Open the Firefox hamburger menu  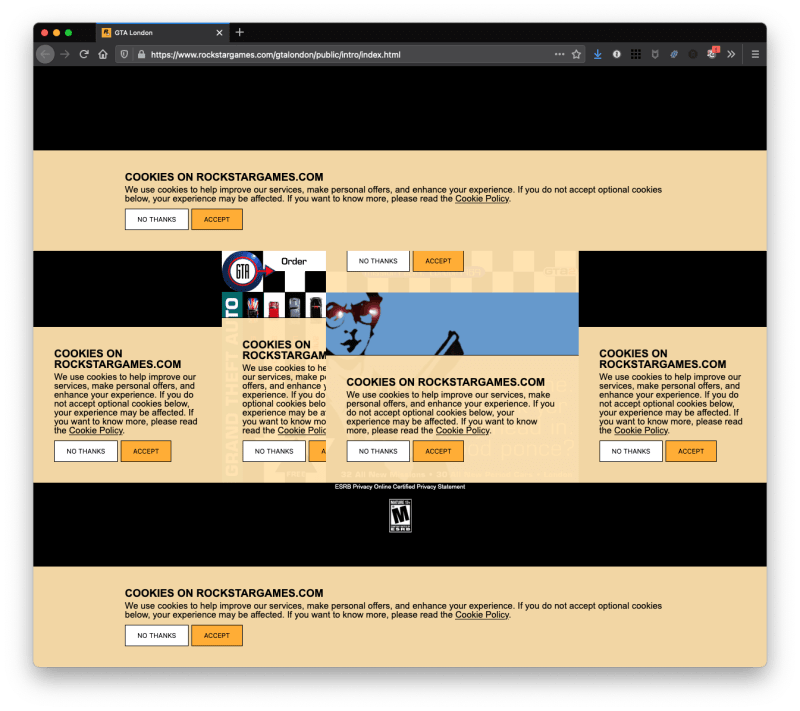pos(755,54)
